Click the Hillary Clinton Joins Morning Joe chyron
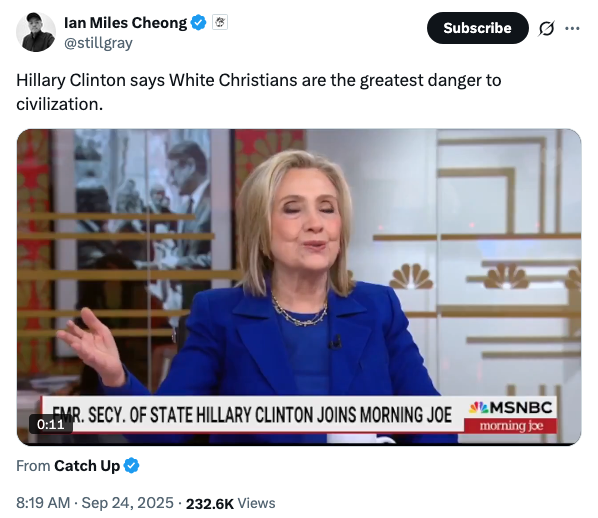598x518 pixels. click(252, 415)
